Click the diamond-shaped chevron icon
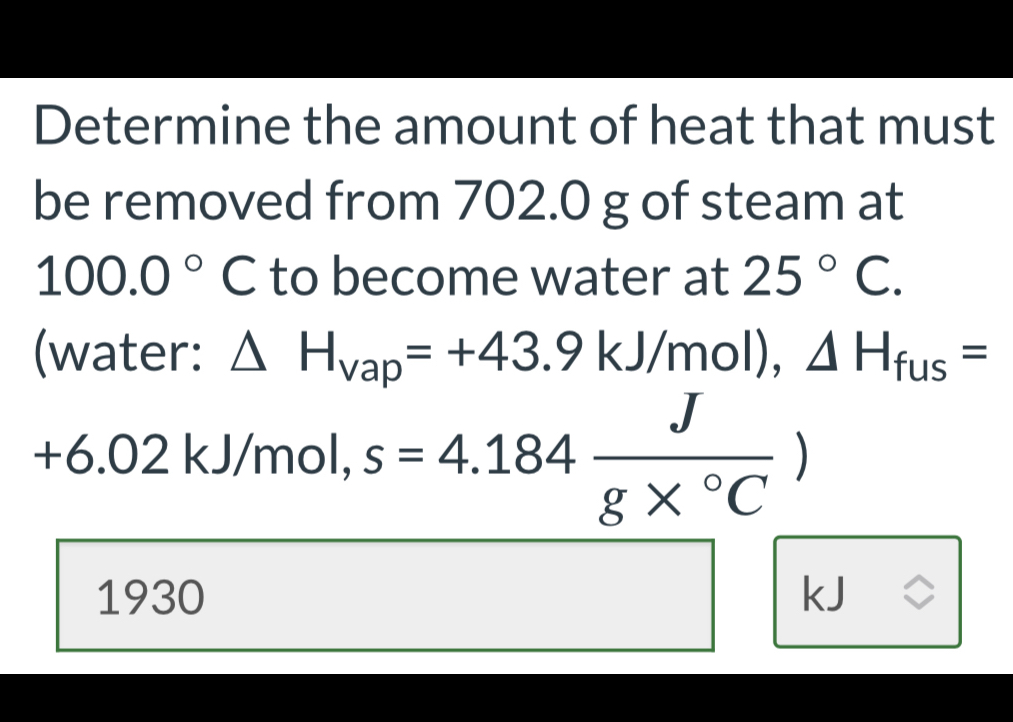The height and width of the screenshot is (722, 1013). click(921, 593)
